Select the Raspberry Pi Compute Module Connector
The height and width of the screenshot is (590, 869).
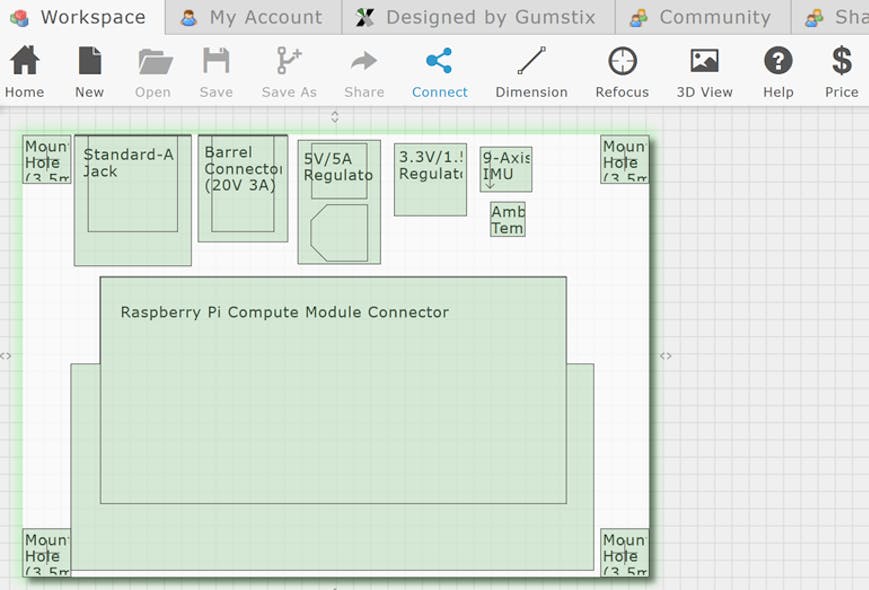[x=333, y=423]
